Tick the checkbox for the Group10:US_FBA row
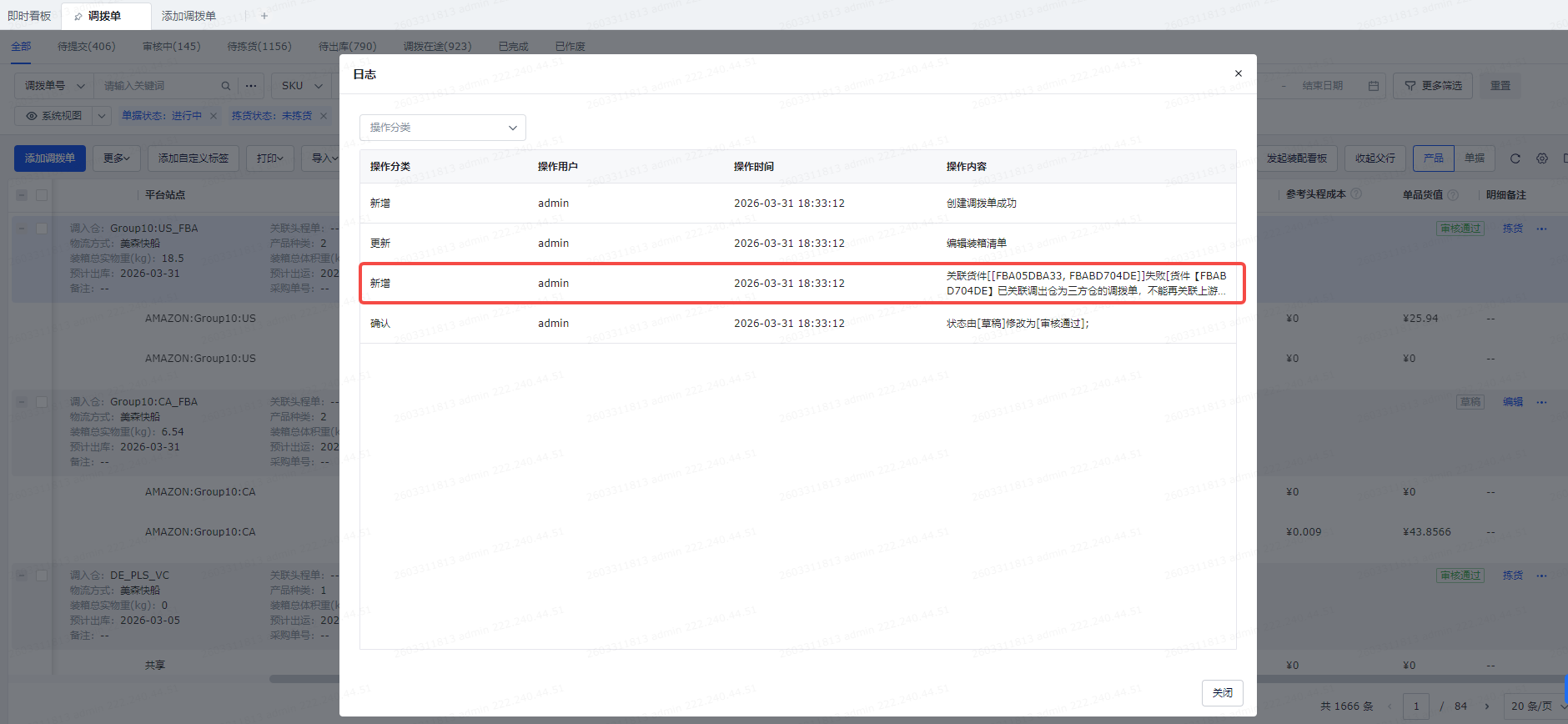Viewport: 1568px width, 724px height. [42, 229]
